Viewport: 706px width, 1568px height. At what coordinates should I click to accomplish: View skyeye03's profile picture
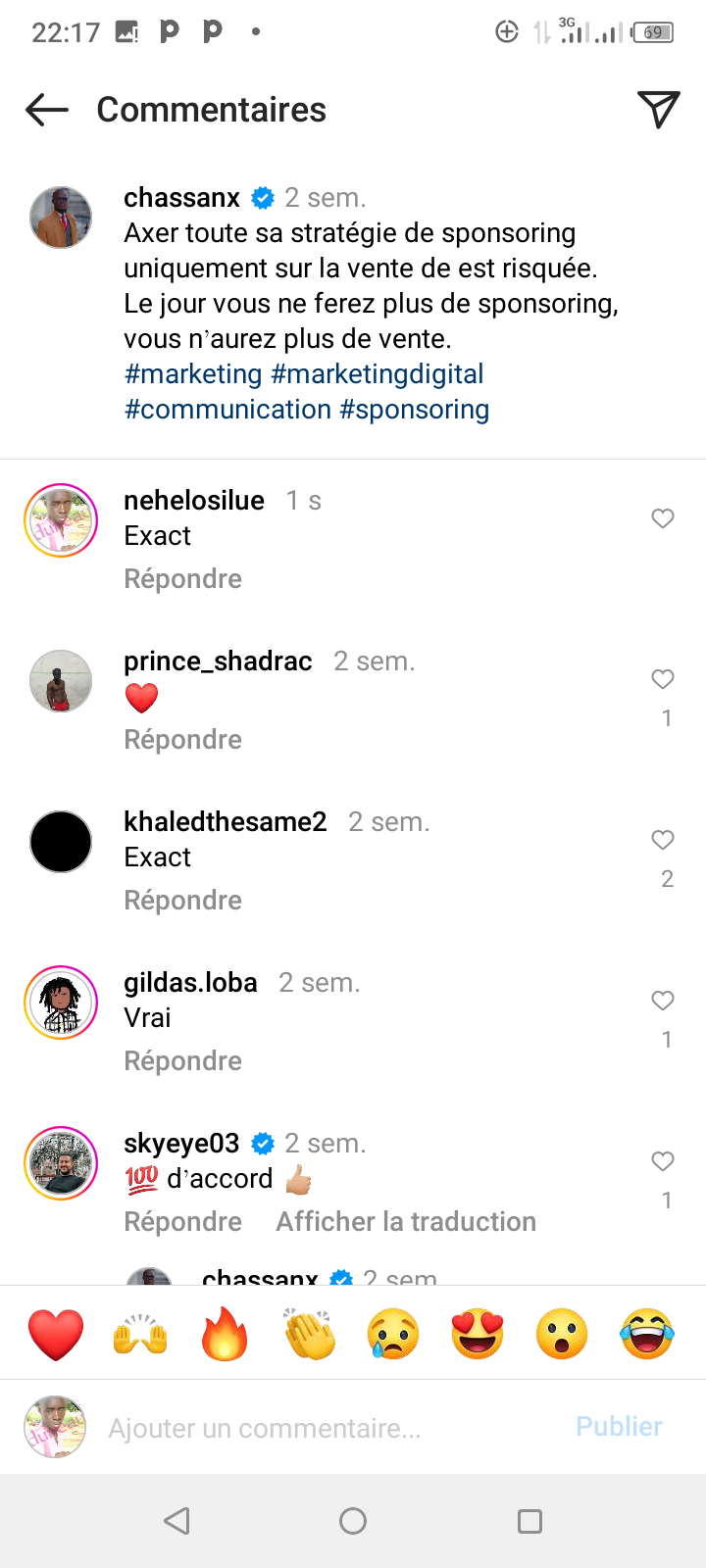pyautogui.click(x=61, y=1163)
